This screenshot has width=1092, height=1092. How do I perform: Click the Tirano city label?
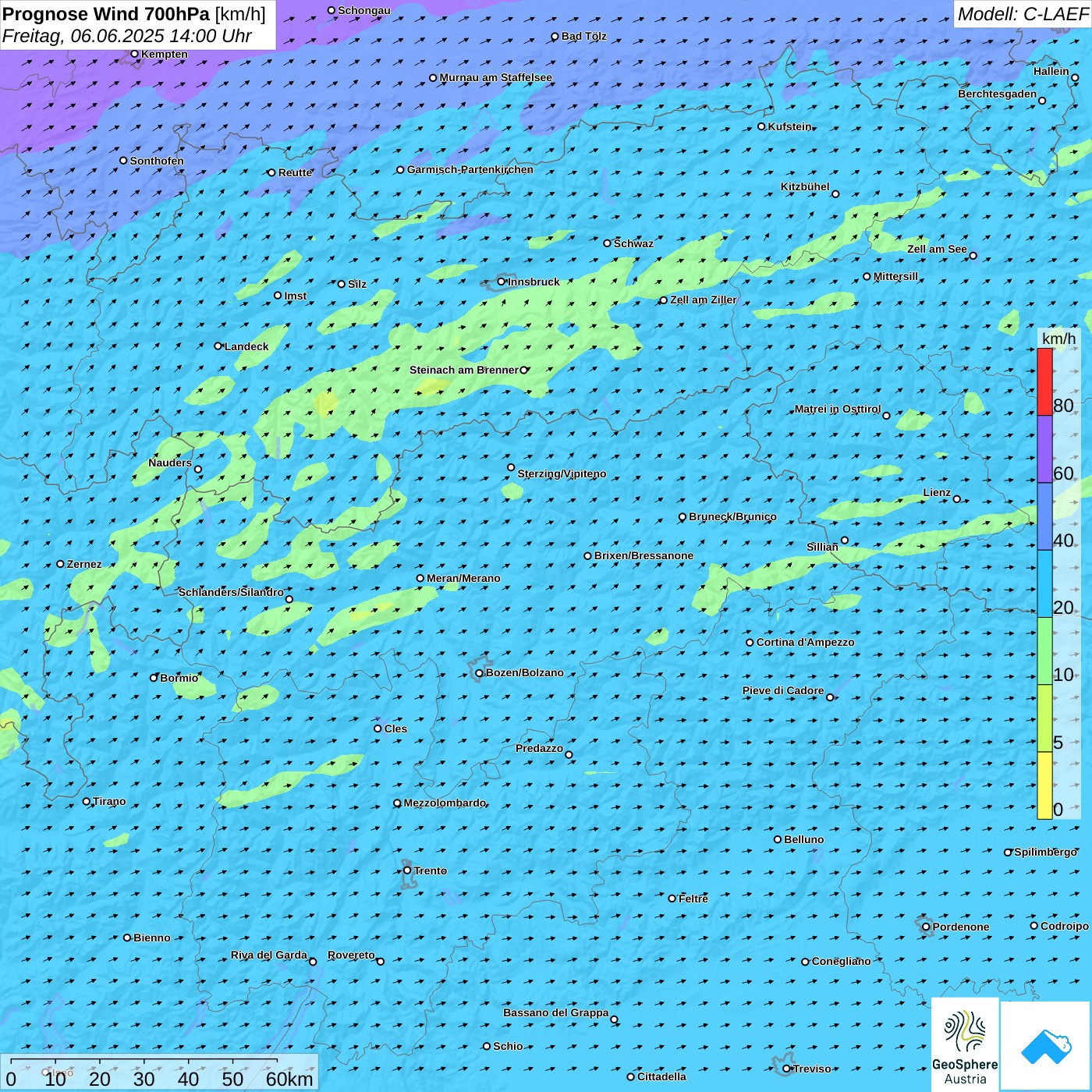pos(109,801)
